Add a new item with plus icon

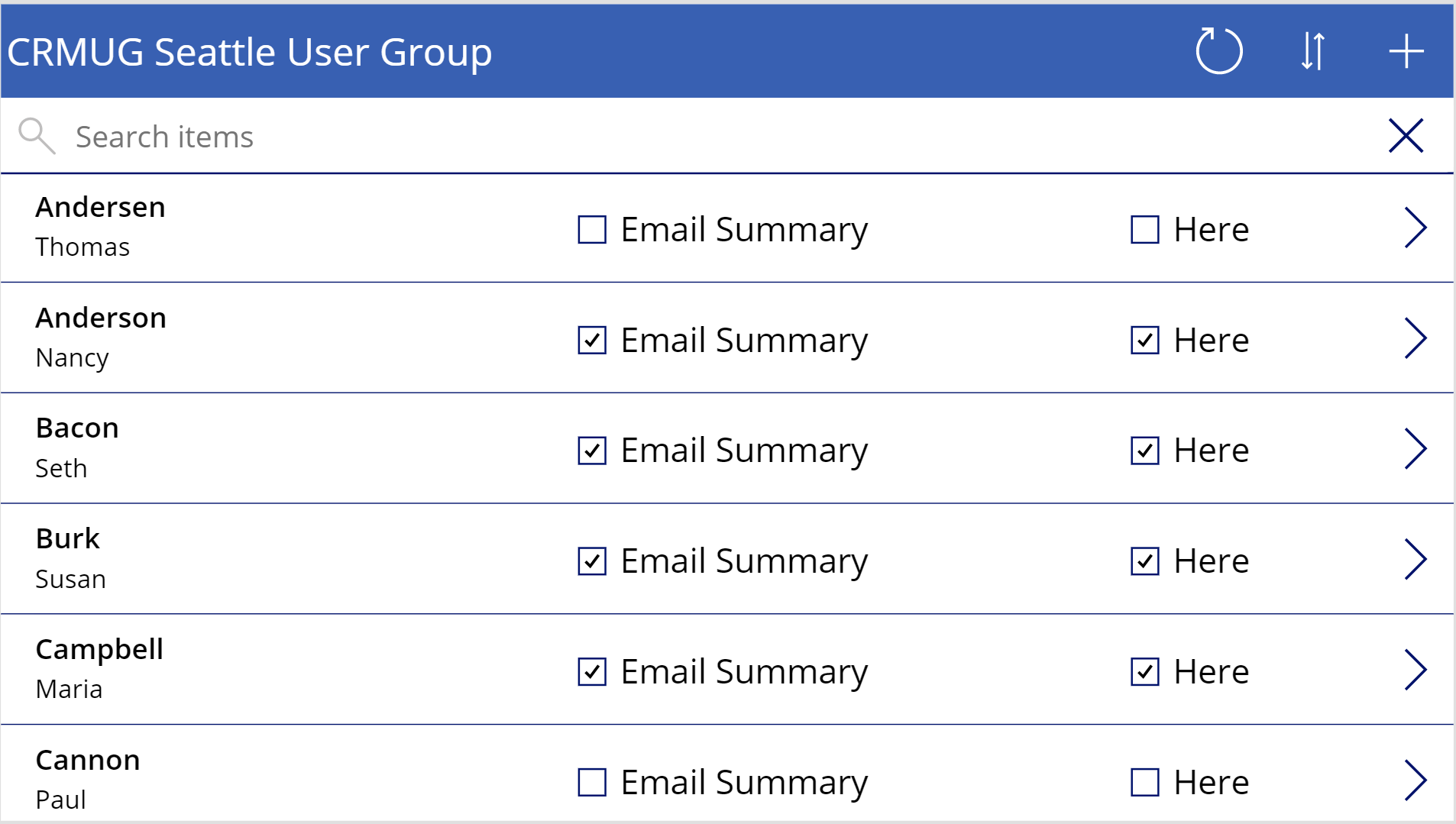click(1406, 51)
